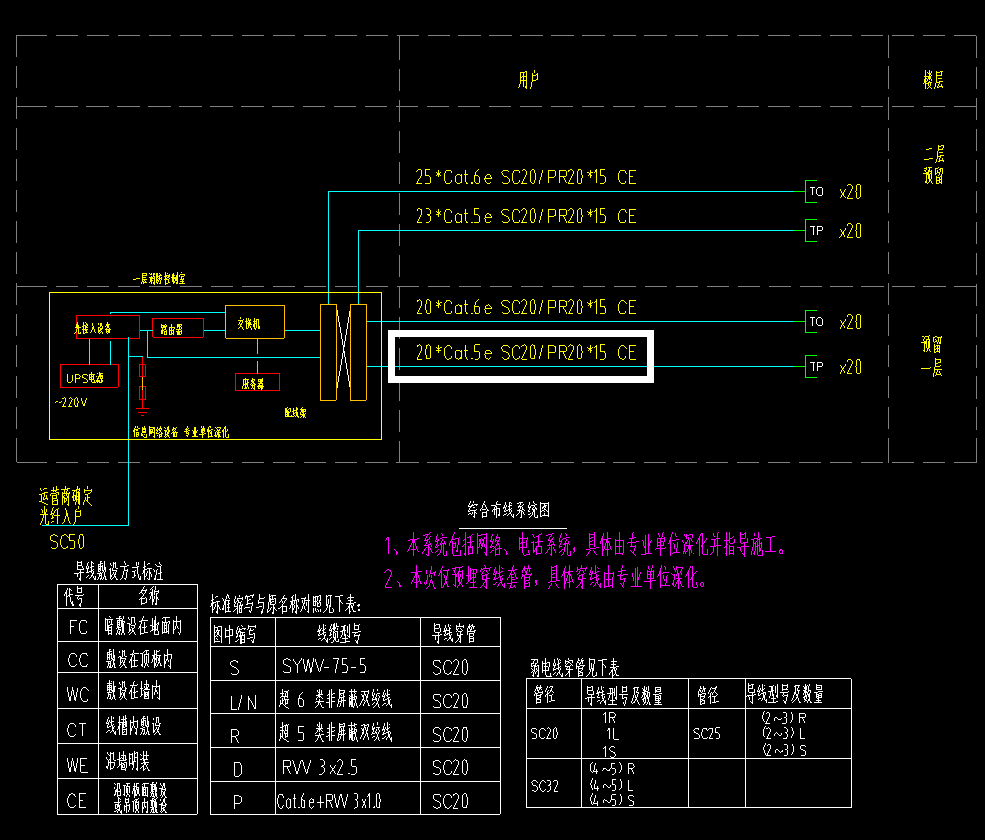The height and width of the screenshot is (840, 985).
Task: Click the 名称 header cell
Action: tap(148, 596)
